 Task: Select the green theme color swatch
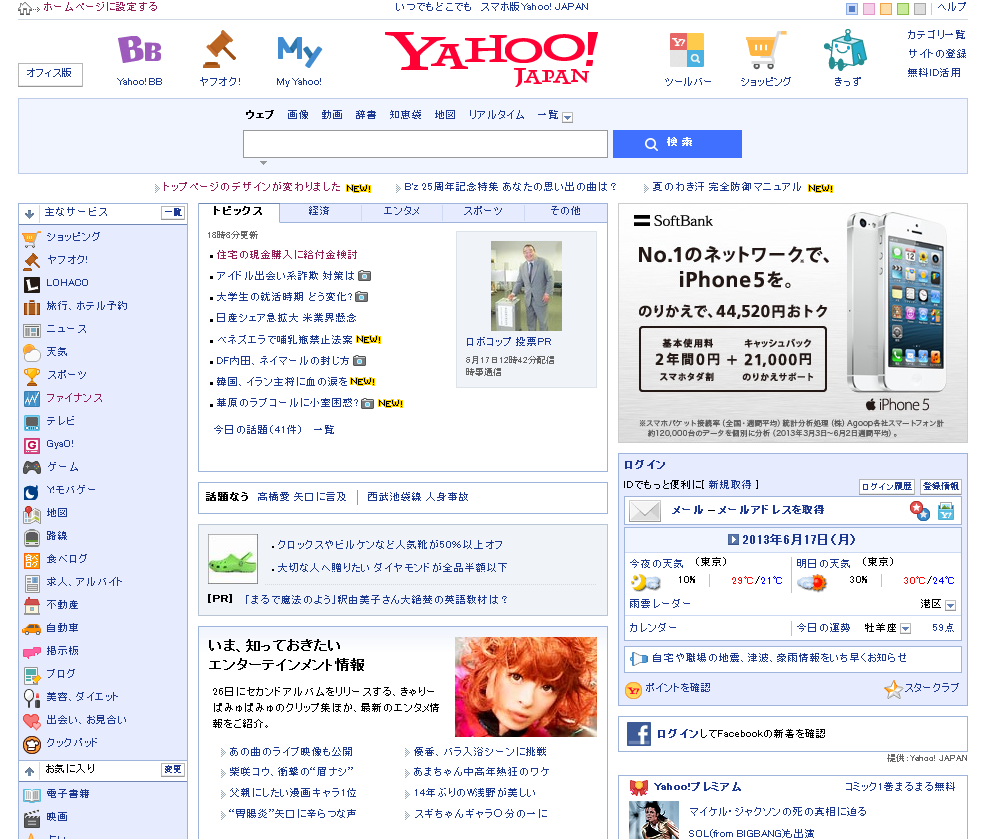coord(902,9)
